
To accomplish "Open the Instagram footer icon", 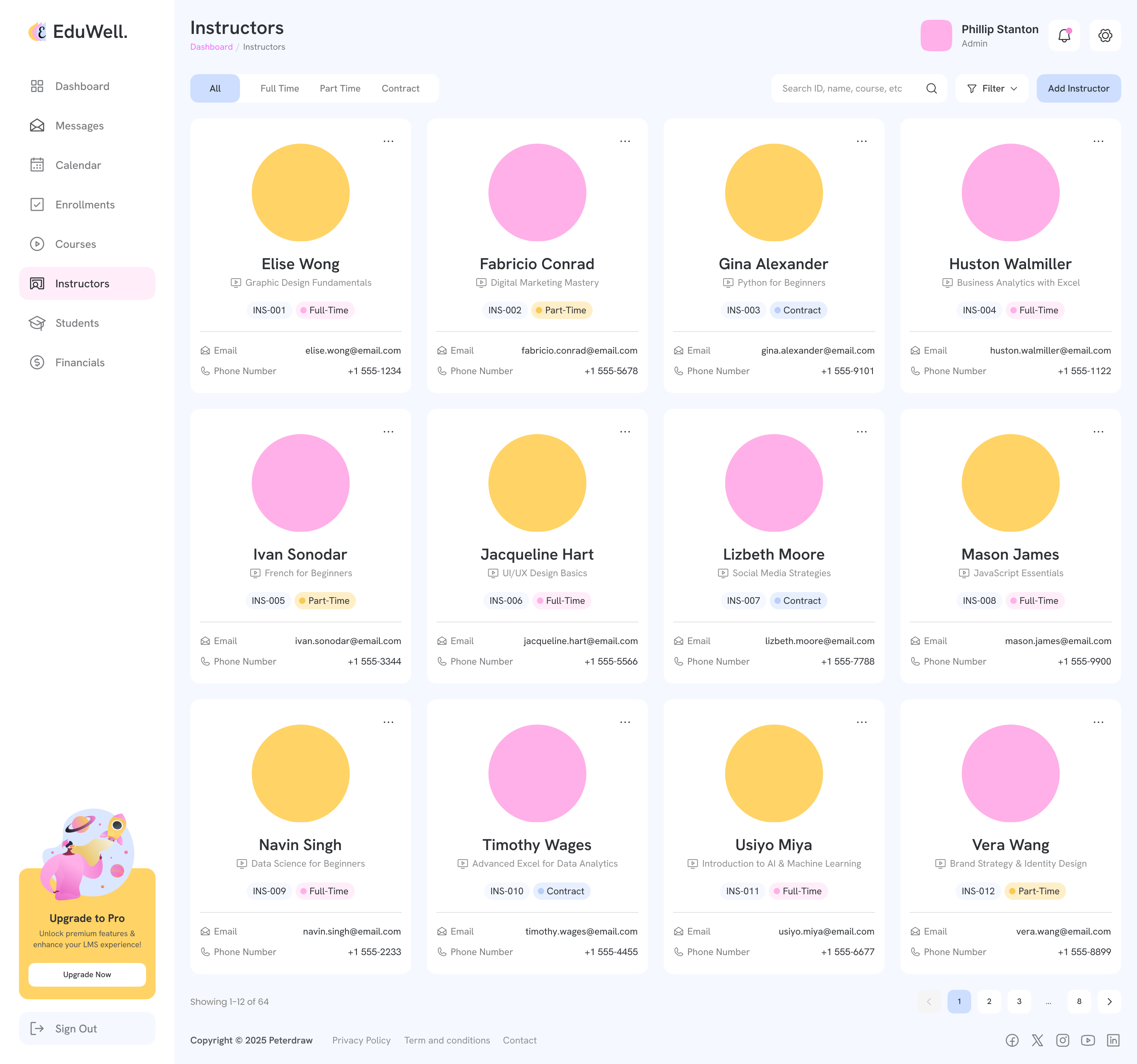I will (1062, 1040).
